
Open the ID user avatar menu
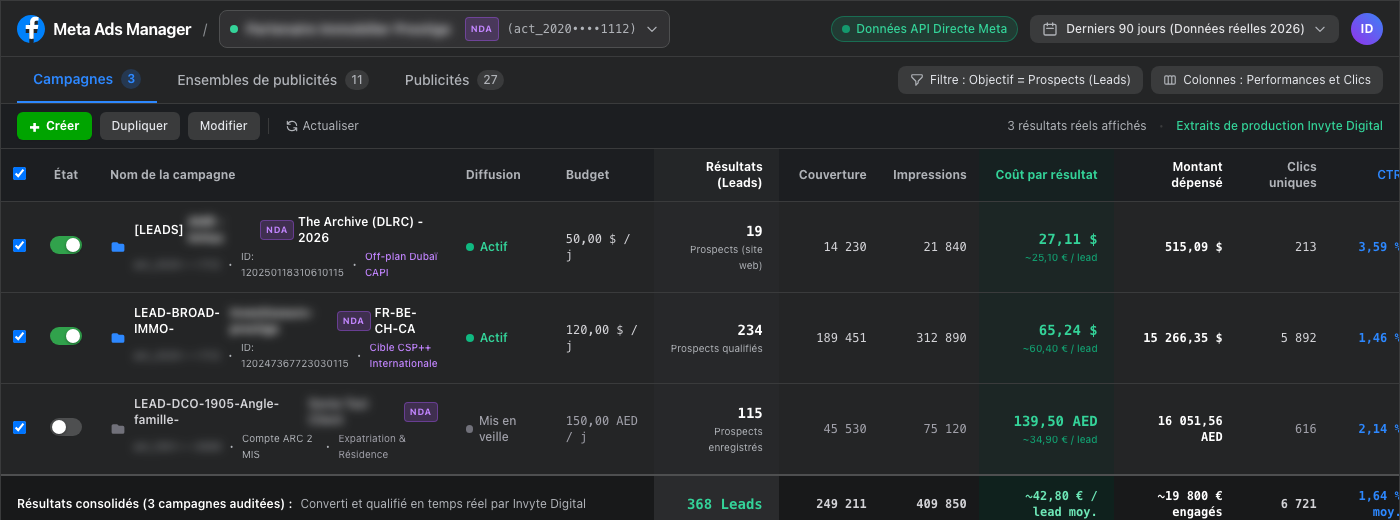point(1367,29)
